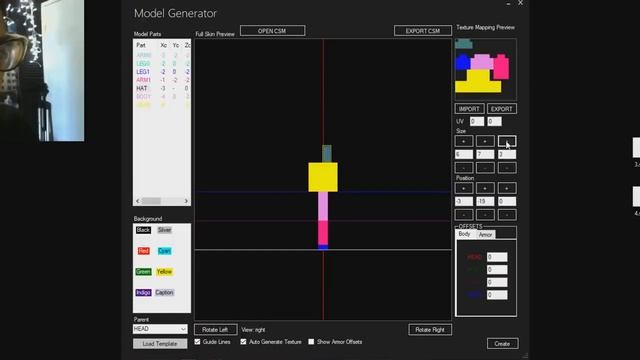This screenshot has width=640, height=360.
Task: Click the EXPORT CSM button
Action: [x=422, y=31]
